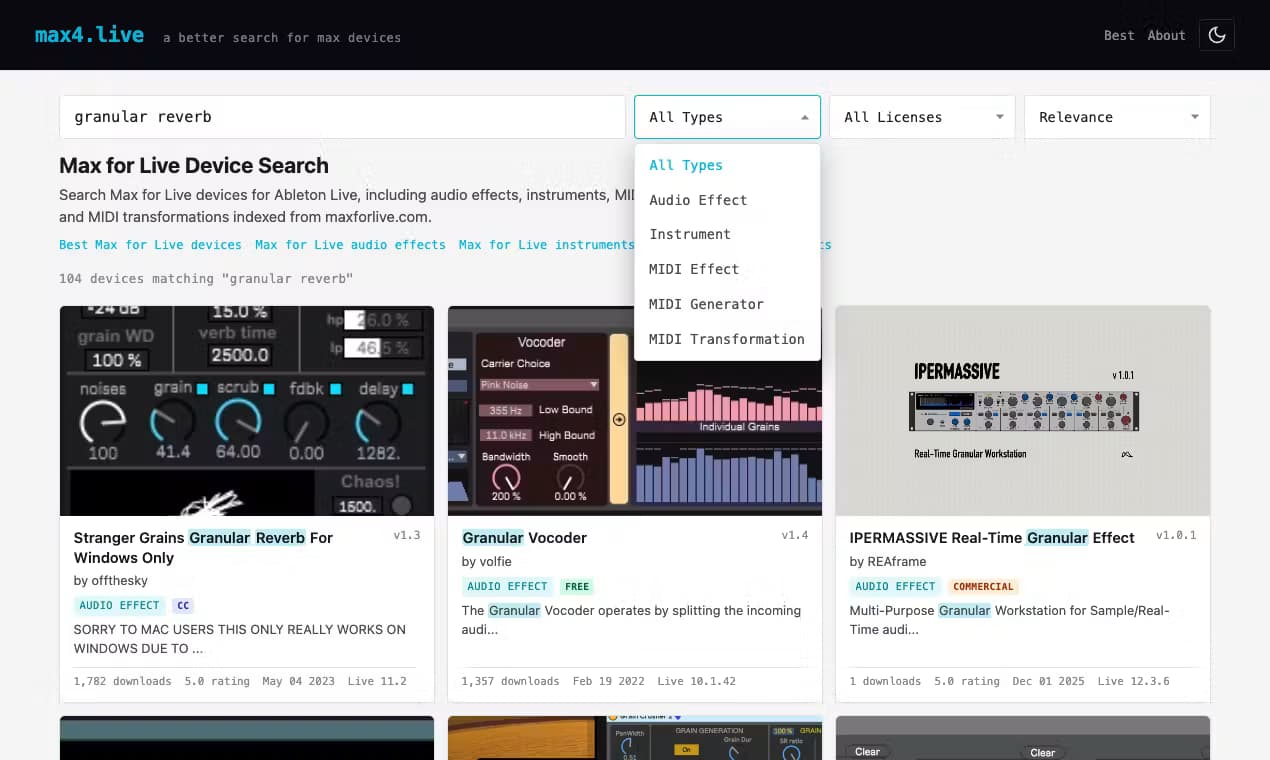Open Max for Live instruments link

coord(546,245)
